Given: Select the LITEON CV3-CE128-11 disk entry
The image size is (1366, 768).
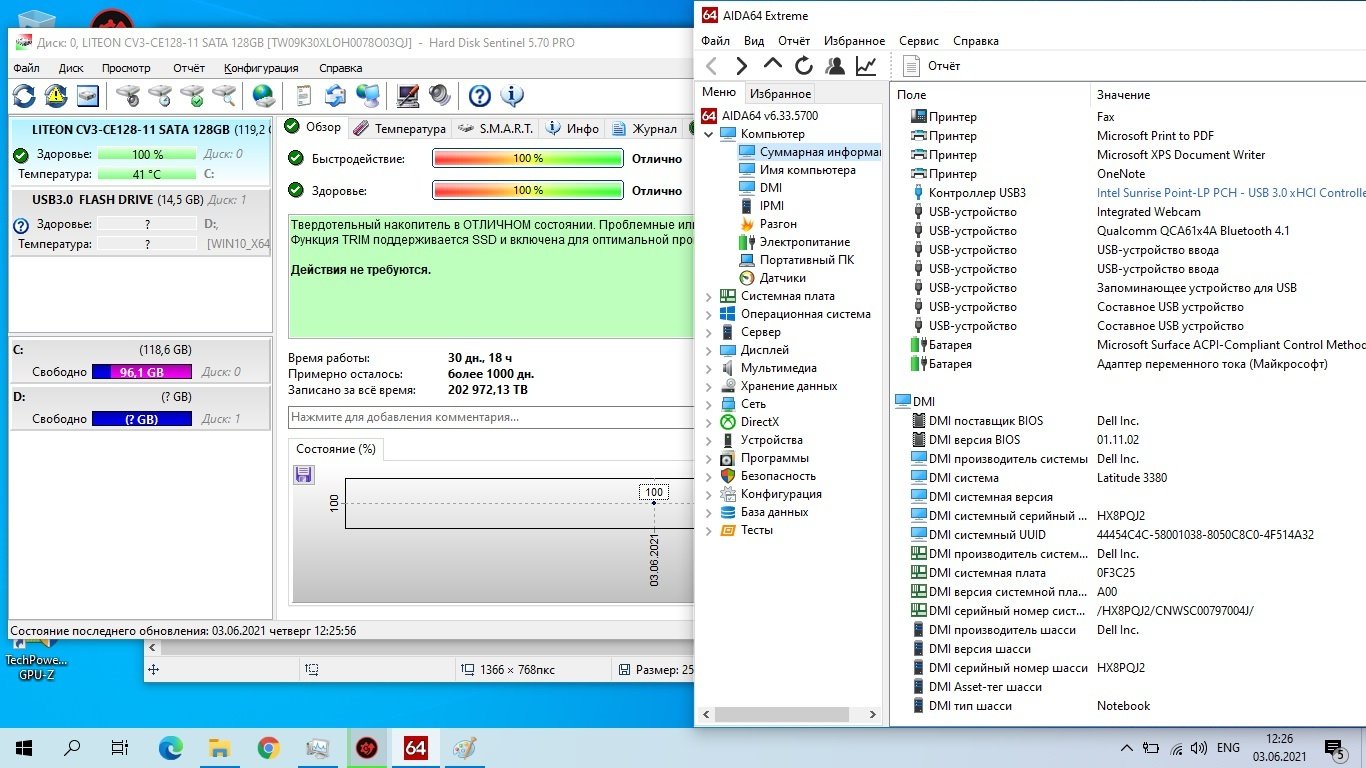Looking at the screenshot, I should pos(140,151).
